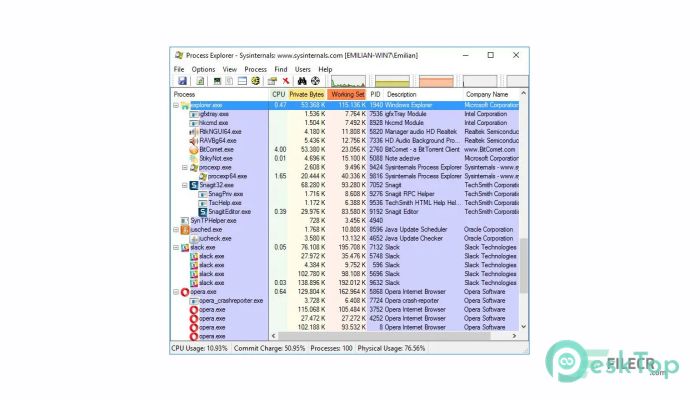Image resolution: width=700 pixels, height=400 pixels.
Task: Open the Process menu
Action: pos(255,69)
